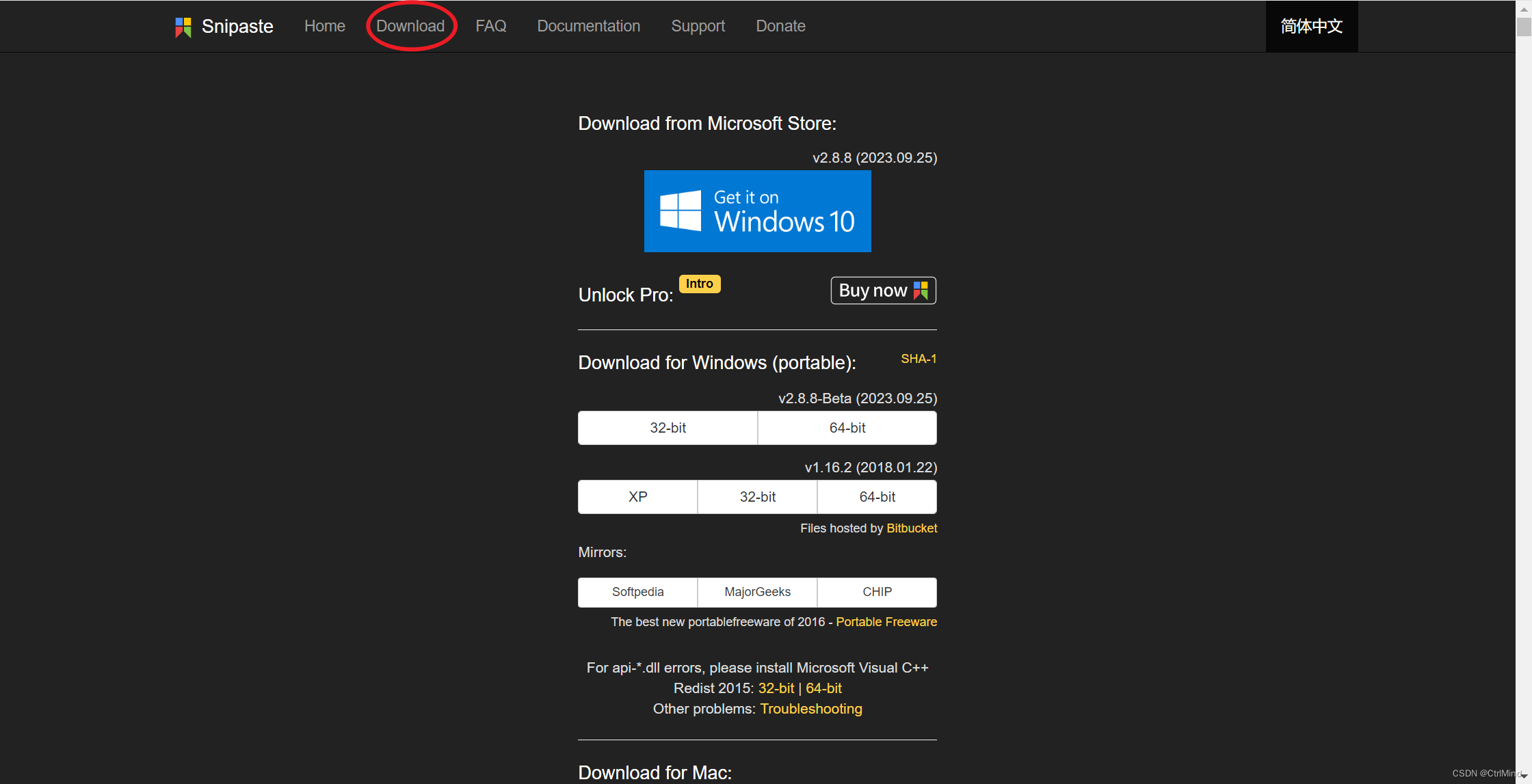The image size is (1532, 784).
Task: Download v1.16.2 32-bit build
Action: (758, 497)
